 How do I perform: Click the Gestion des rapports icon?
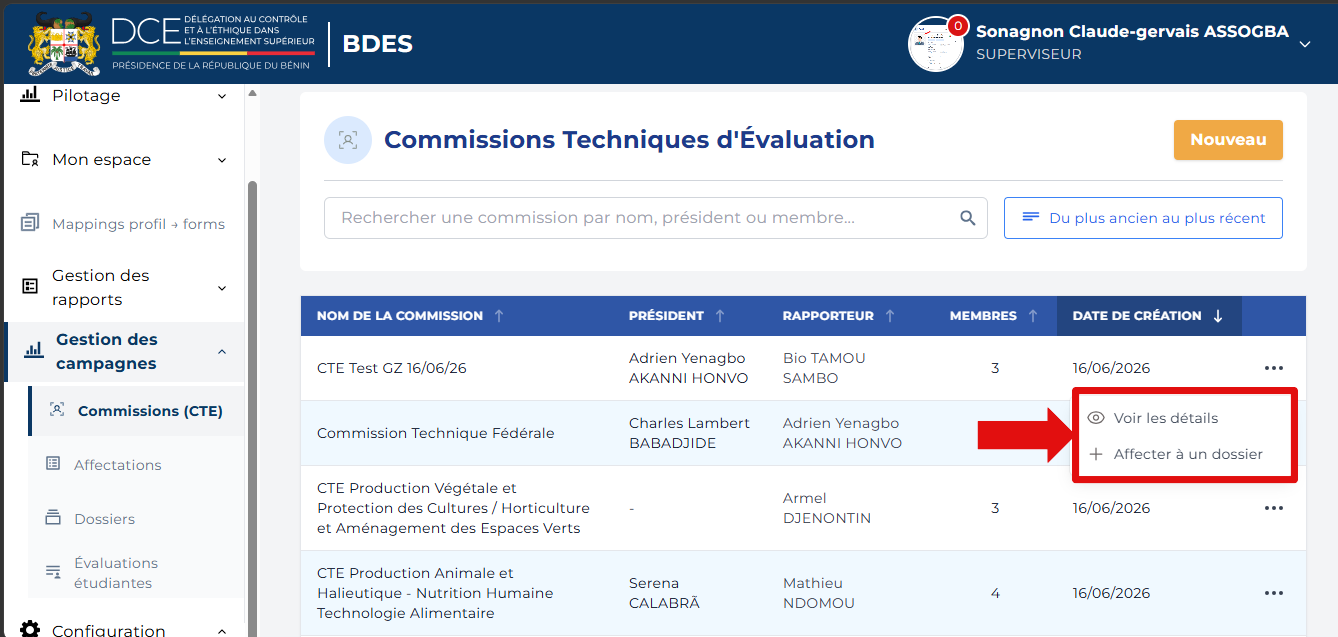coord(30,287)
